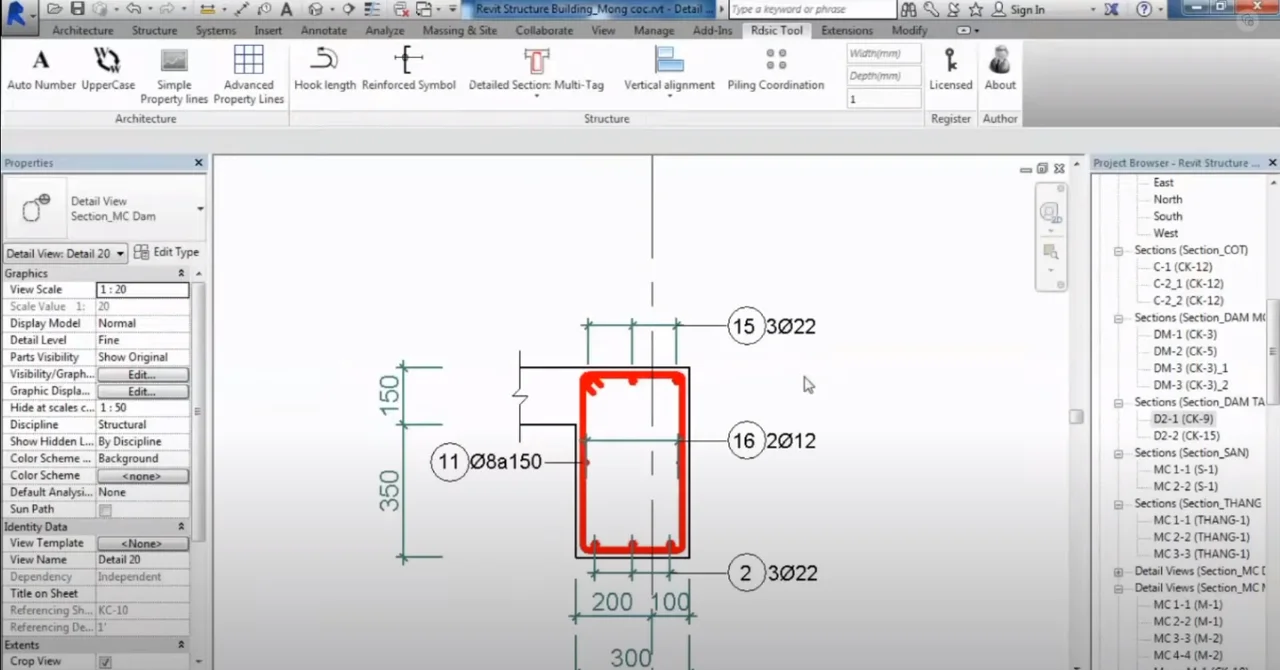The width and height of the screenshot is (1280, 670).
Task: Select the Text tool icon (letter A) in quick access
Action: (287, 9)
